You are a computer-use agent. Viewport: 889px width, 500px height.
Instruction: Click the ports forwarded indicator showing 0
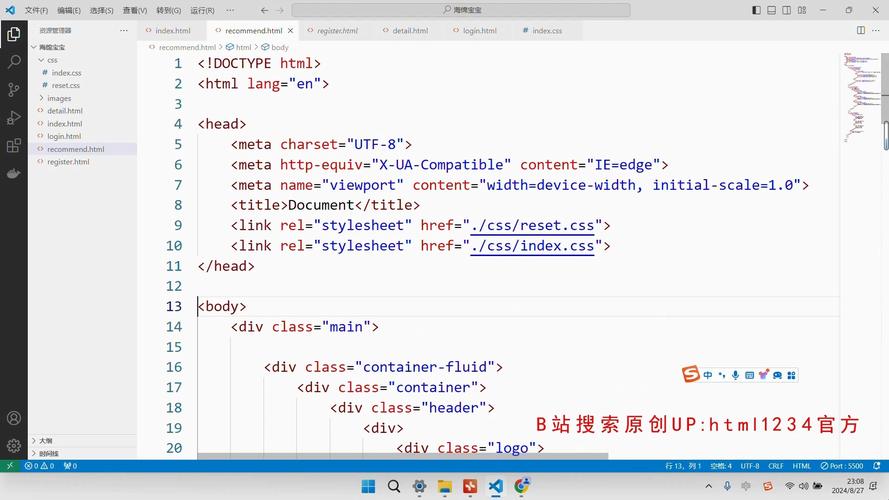[x=70, y=466]
